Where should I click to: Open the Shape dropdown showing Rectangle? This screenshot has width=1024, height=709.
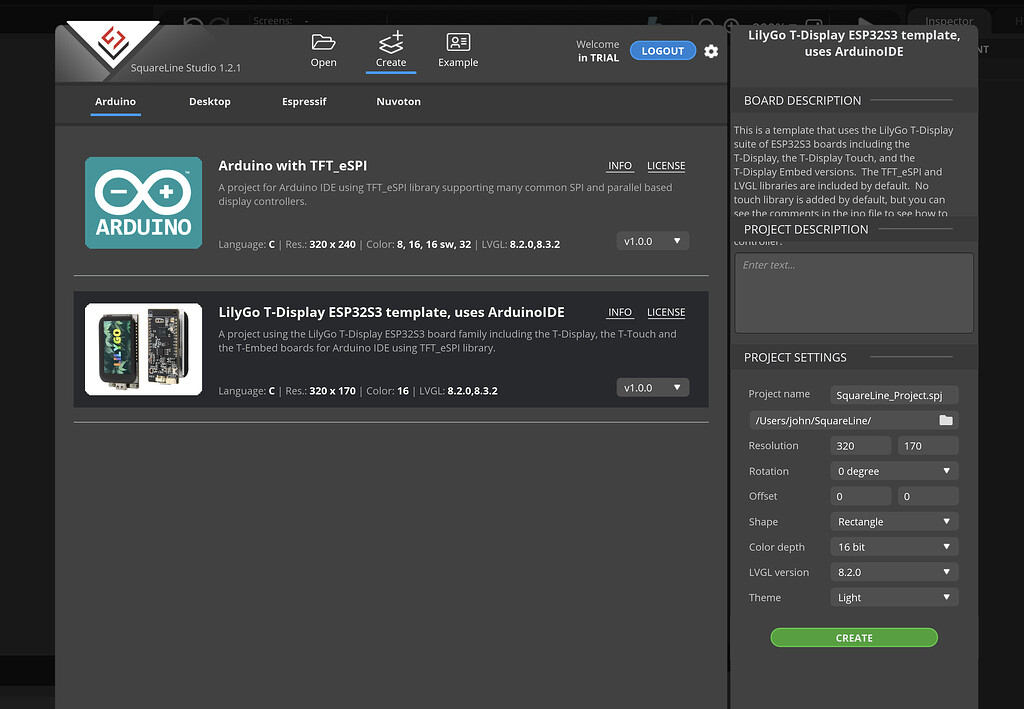[x=894, y=522]
